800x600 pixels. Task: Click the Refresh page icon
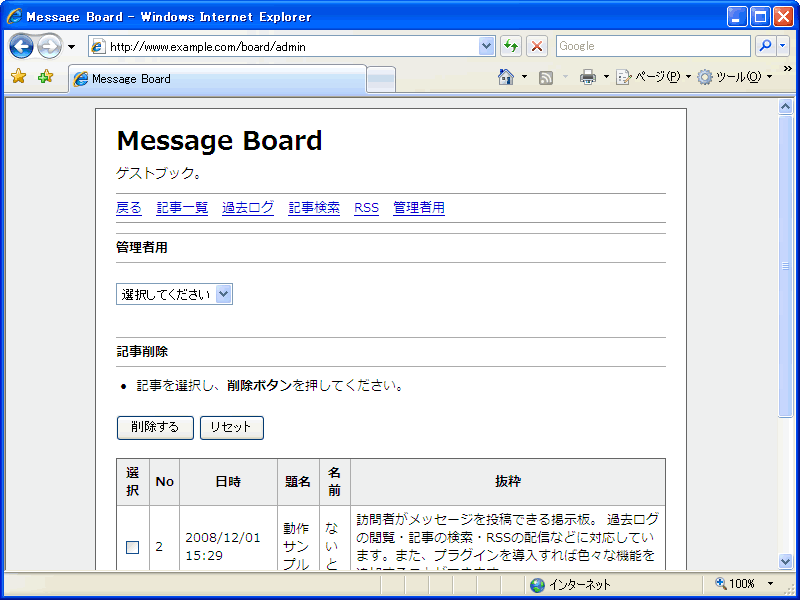point(511,46)
